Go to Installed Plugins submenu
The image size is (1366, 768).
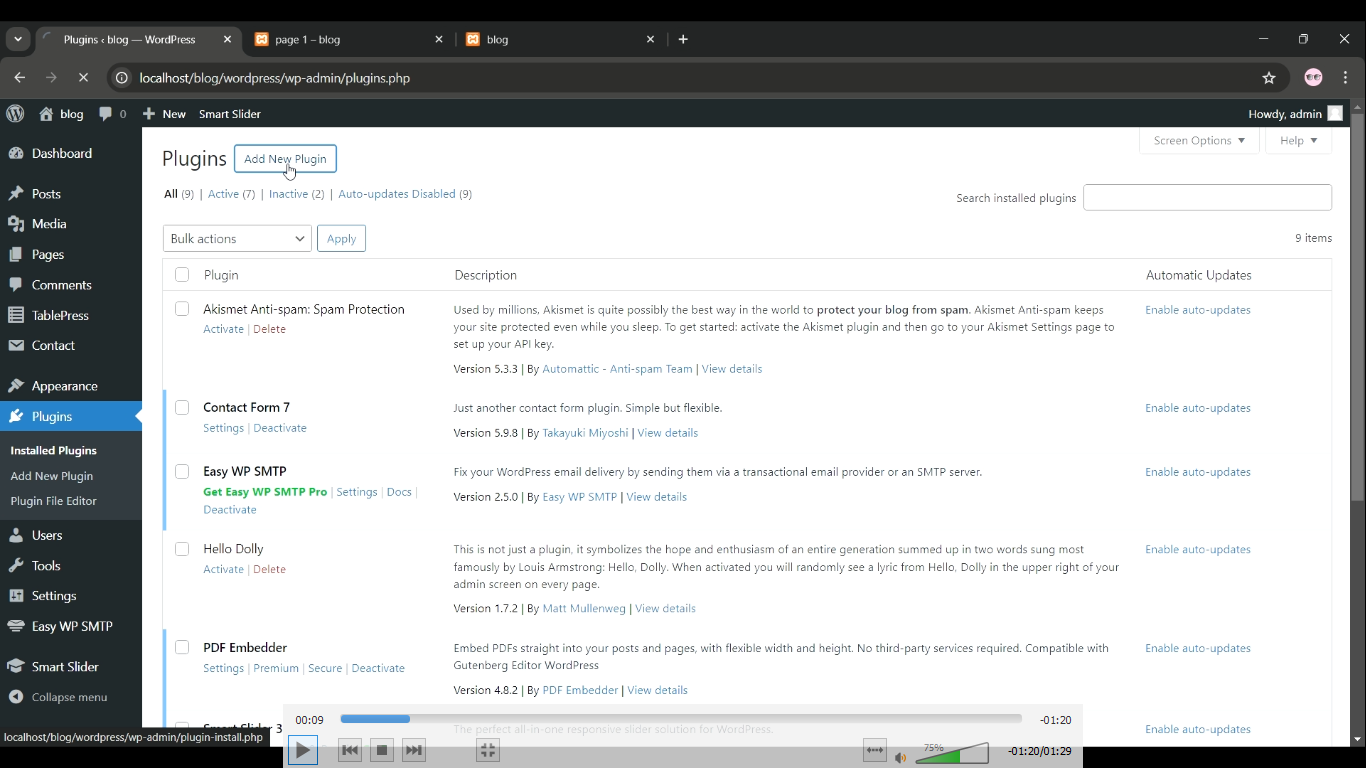click(x=53, y=451)
